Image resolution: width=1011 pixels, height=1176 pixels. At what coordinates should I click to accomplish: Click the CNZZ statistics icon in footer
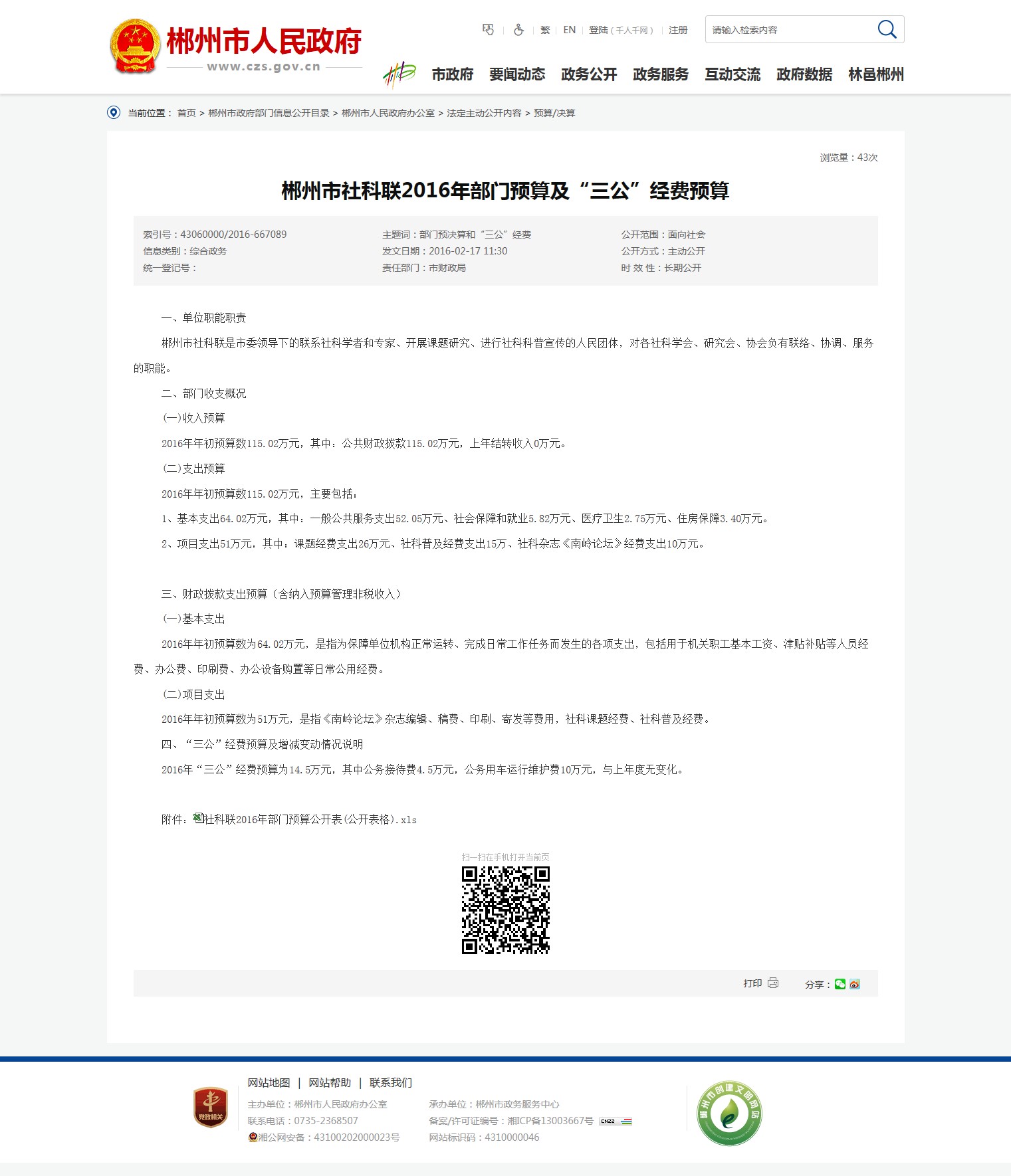(616, 1121)
